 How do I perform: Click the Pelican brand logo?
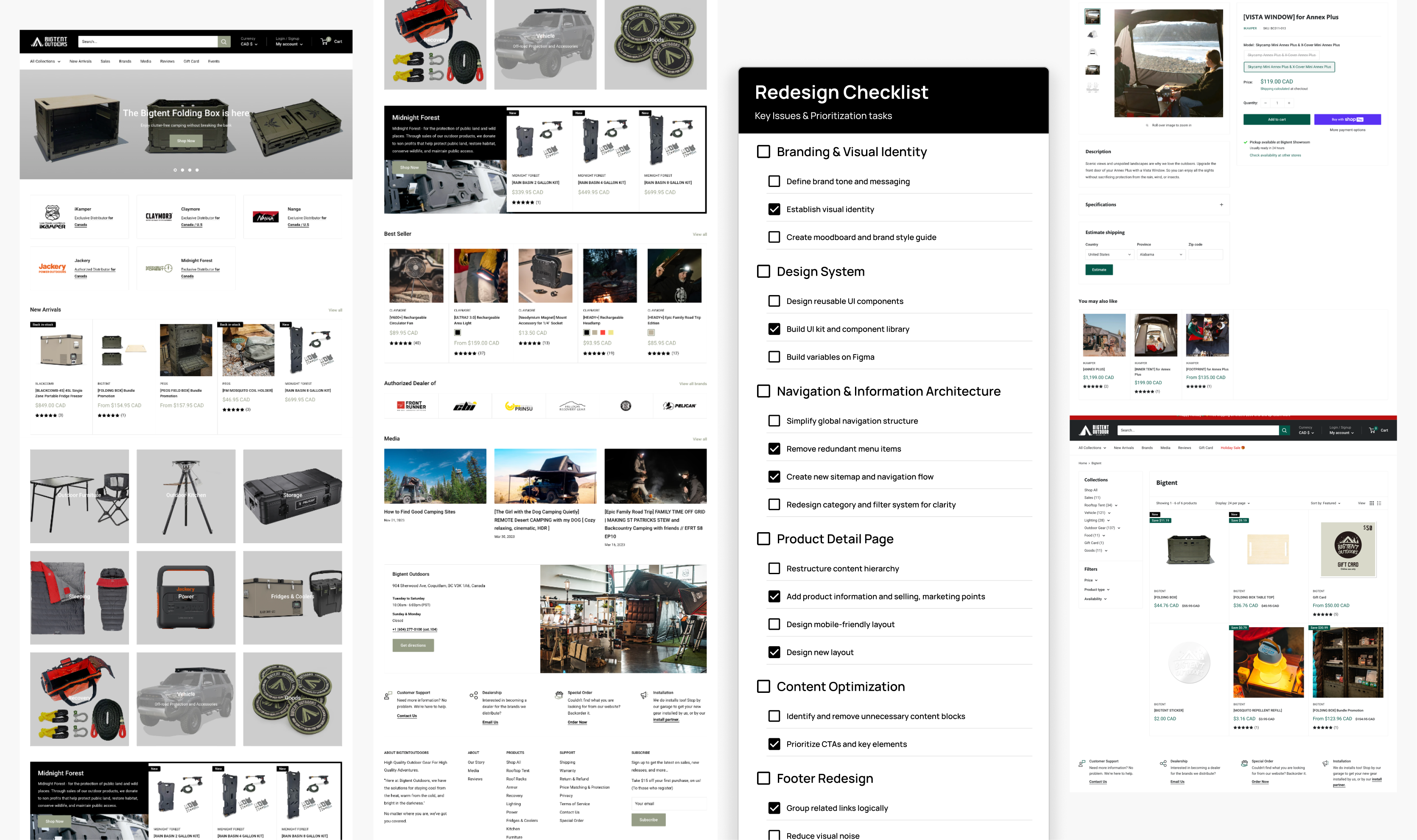[x=679, y=406]
